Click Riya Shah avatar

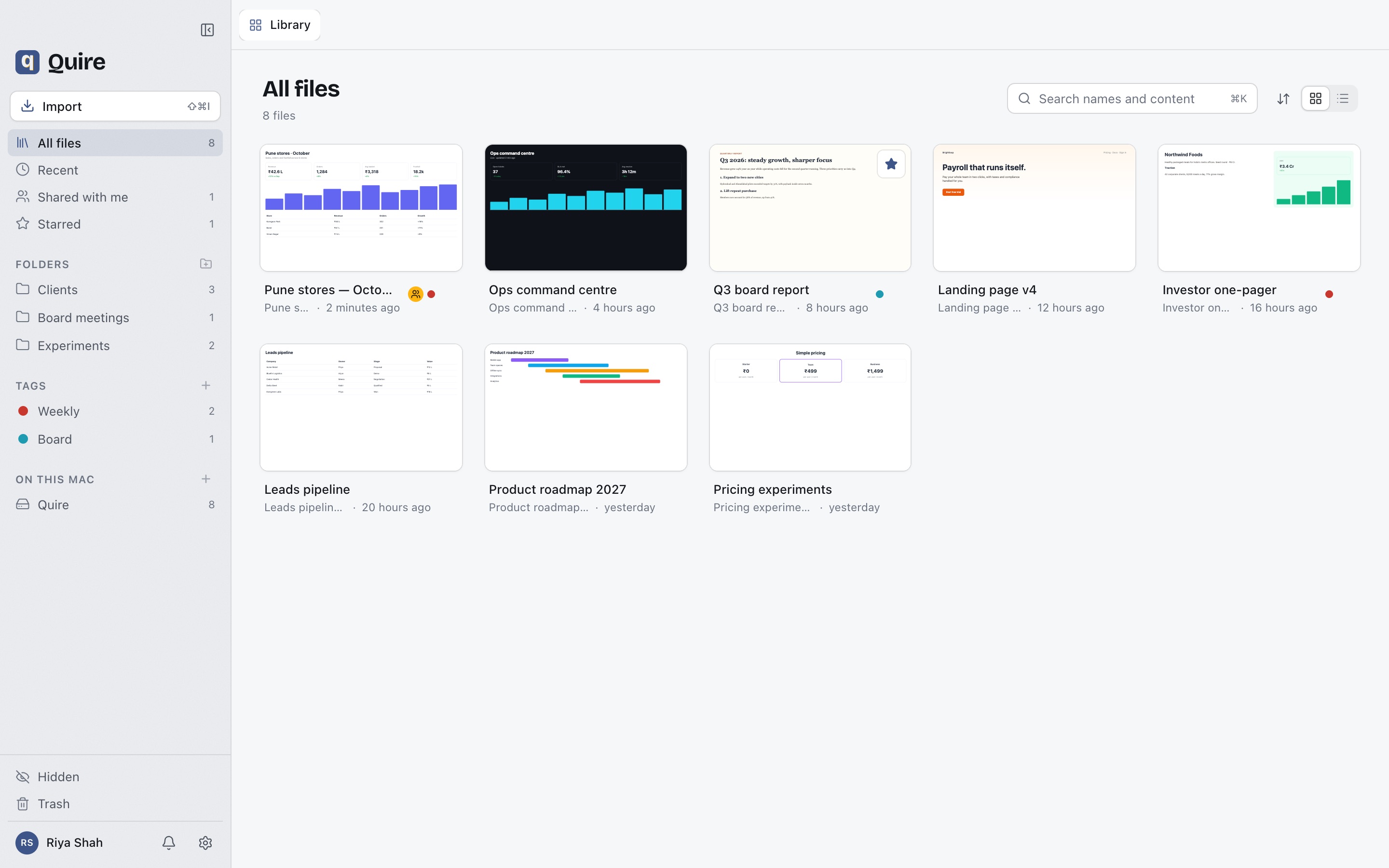[27, 842]
